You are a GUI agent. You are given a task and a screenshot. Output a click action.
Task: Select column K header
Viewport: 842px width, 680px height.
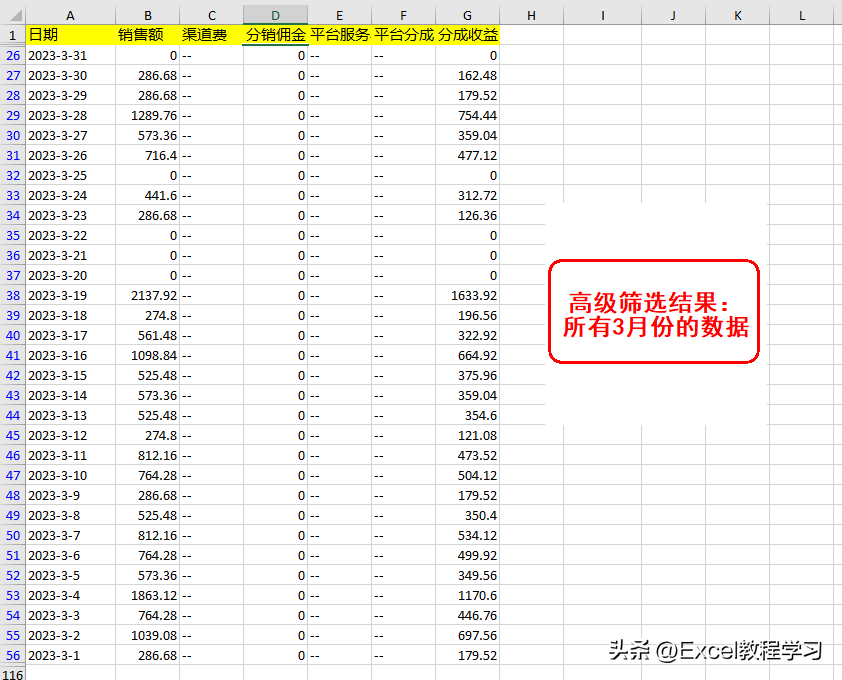(737, 16)
